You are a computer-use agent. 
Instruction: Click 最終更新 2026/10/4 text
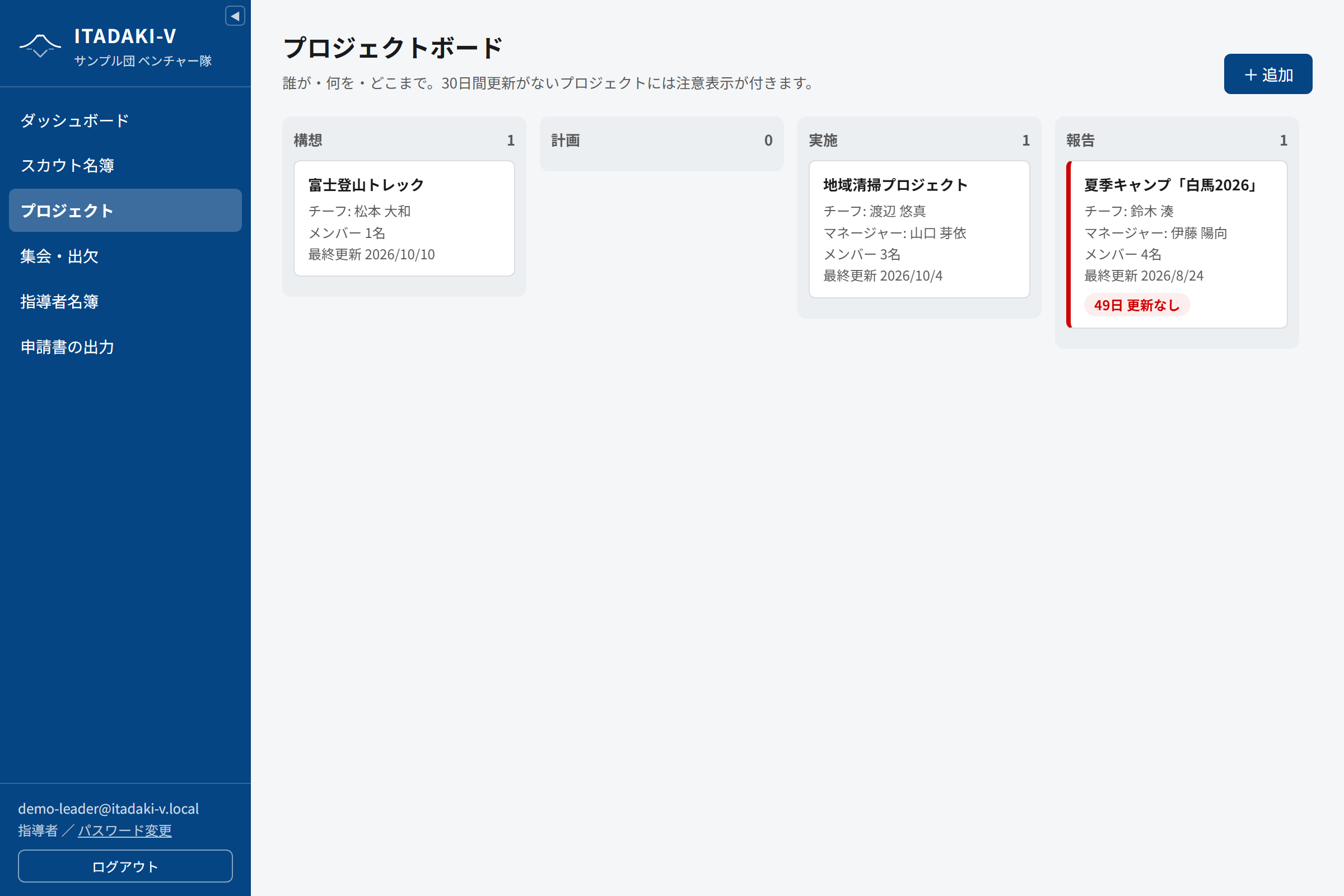(883, 276)
